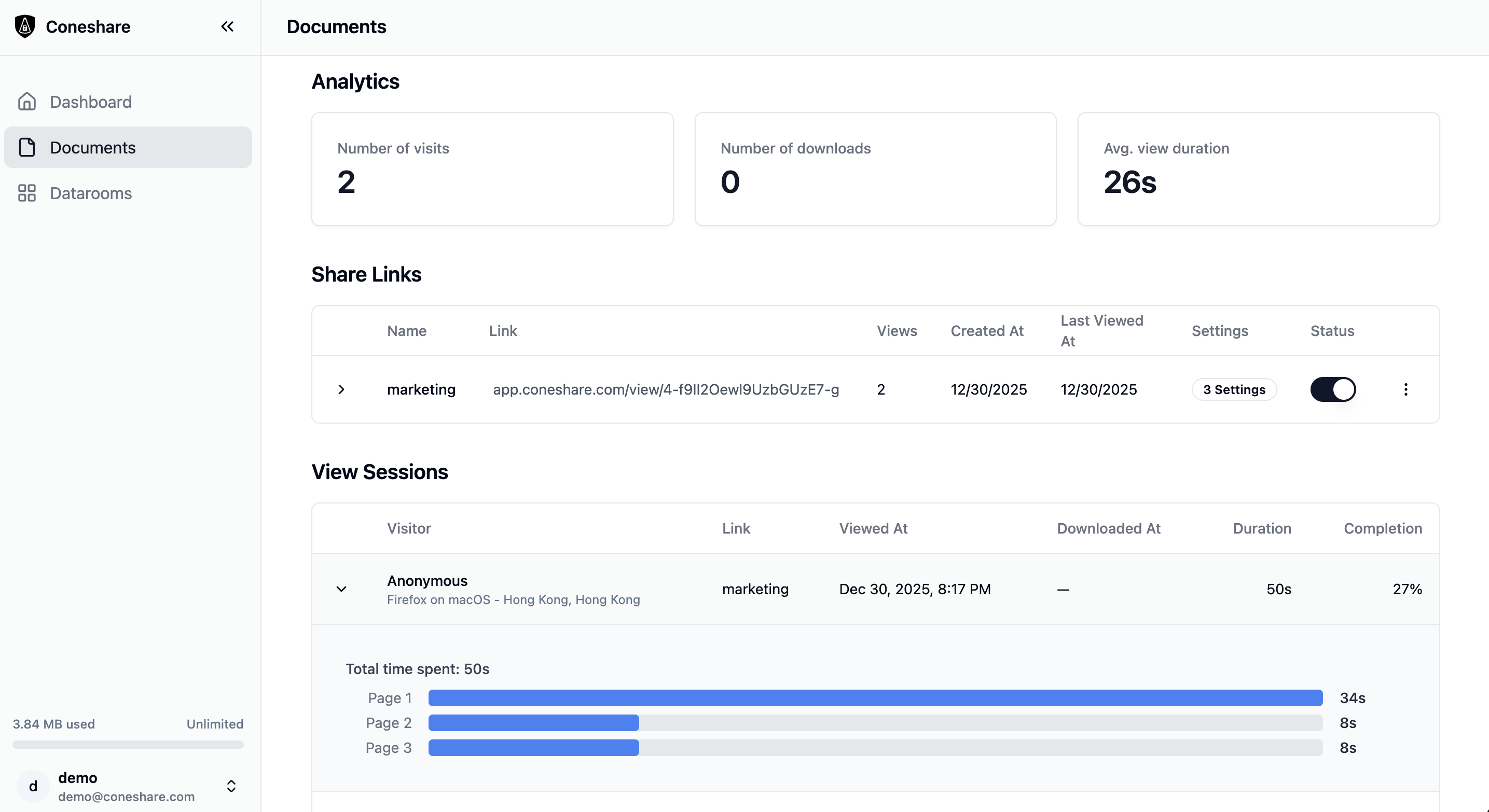
Task: Click the app.coneshare.com share link URL
Action: [x=666, y=389]
